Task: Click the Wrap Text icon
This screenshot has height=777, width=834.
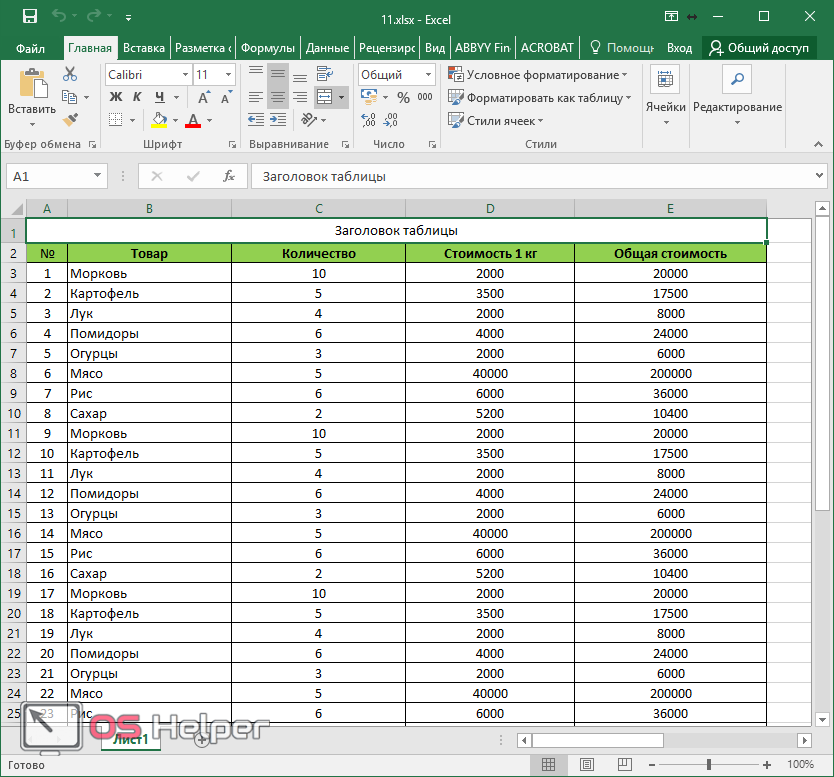Action: coord(324,74)
